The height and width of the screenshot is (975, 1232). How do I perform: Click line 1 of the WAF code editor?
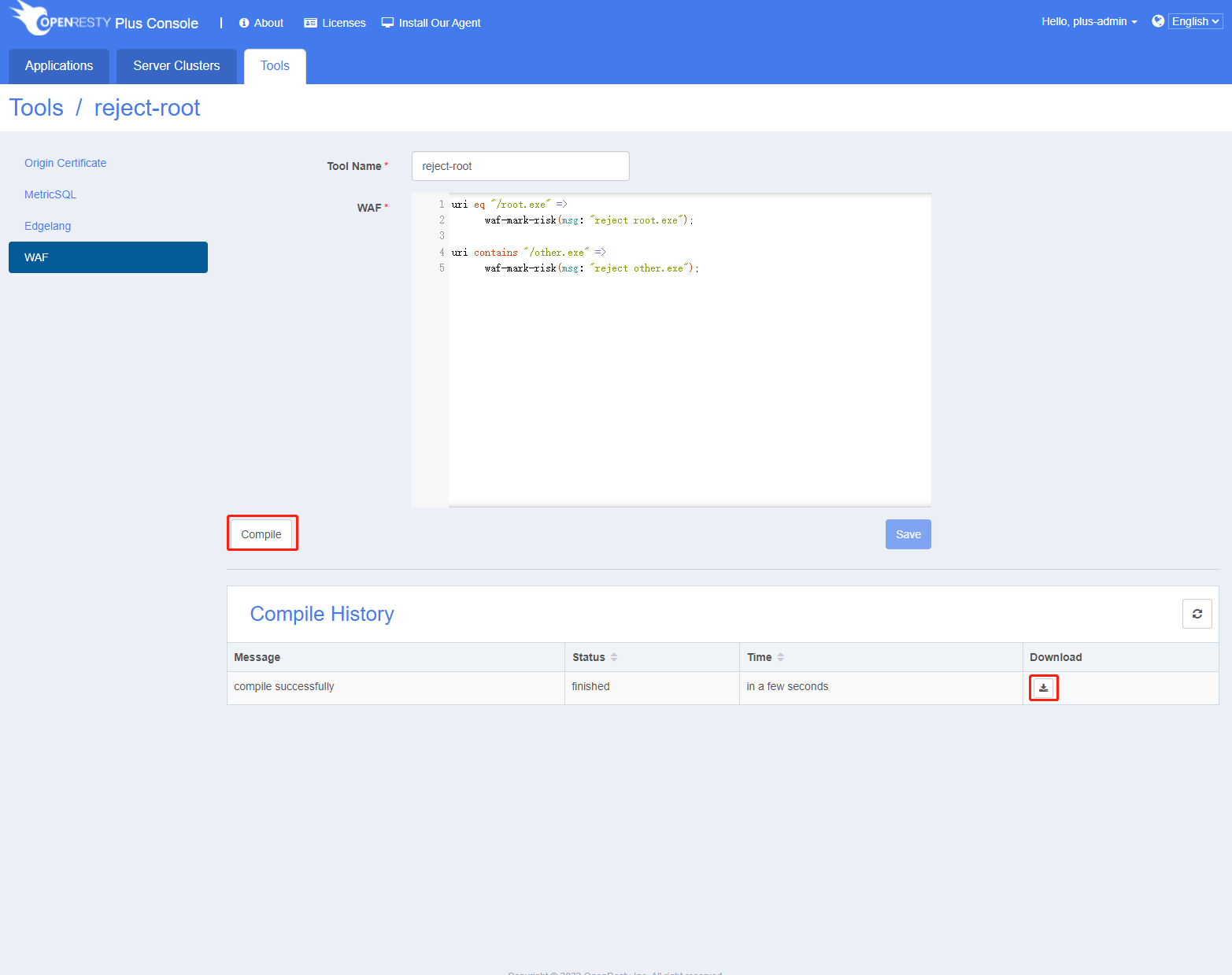click(509, 205)
